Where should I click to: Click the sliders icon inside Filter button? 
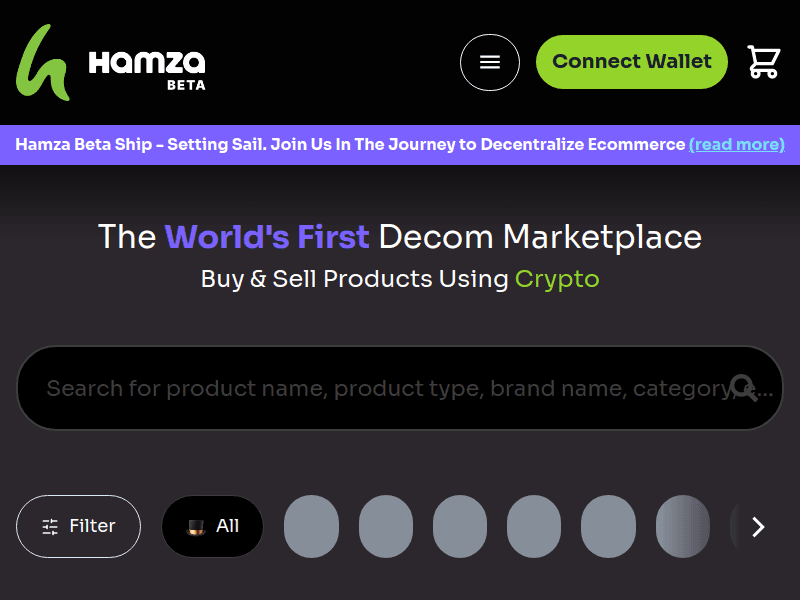pyautogui.click(x=51, y=527)
